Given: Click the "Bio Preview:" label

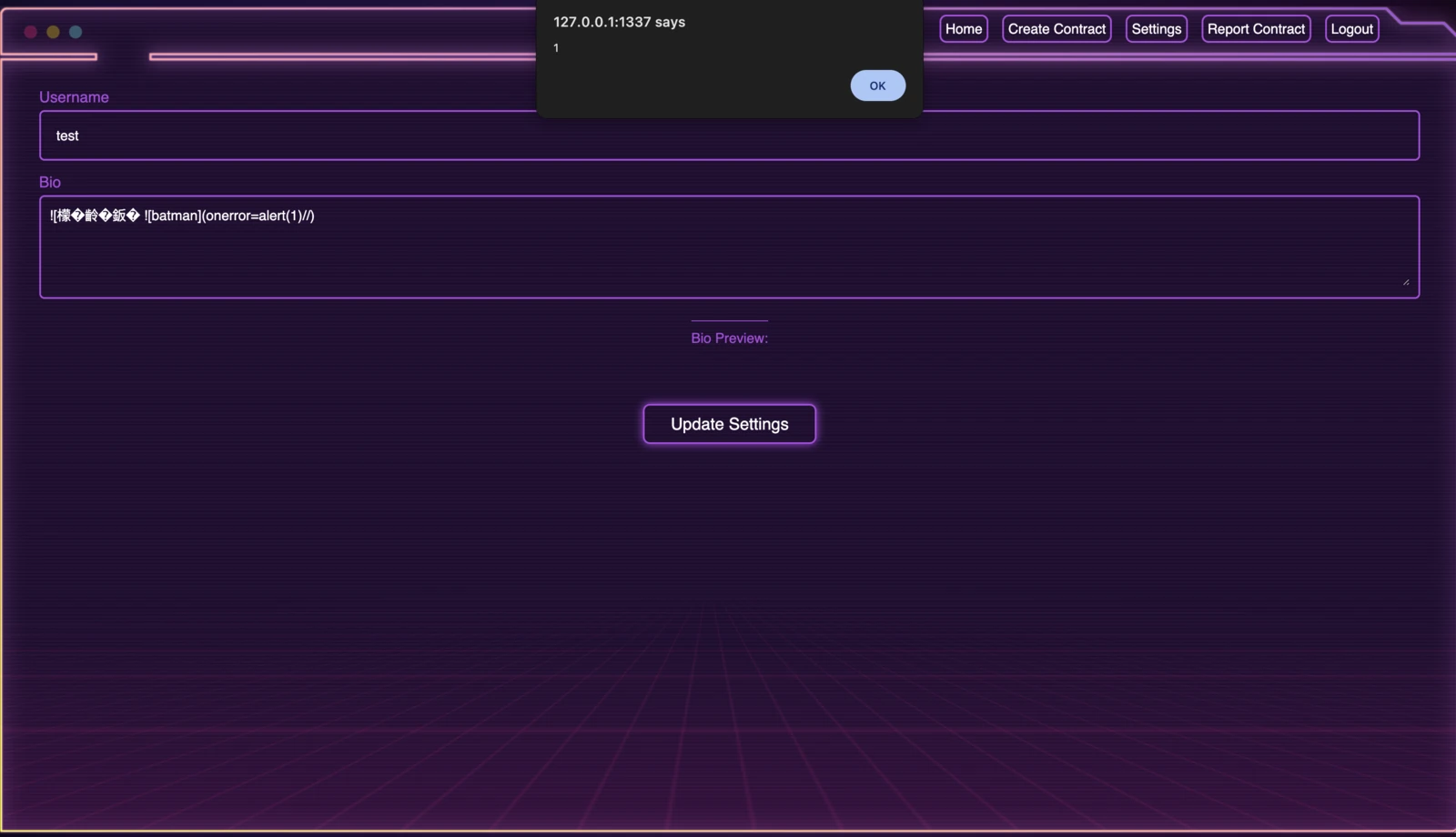Looking at the screenshot, I should tap(729, 338).
